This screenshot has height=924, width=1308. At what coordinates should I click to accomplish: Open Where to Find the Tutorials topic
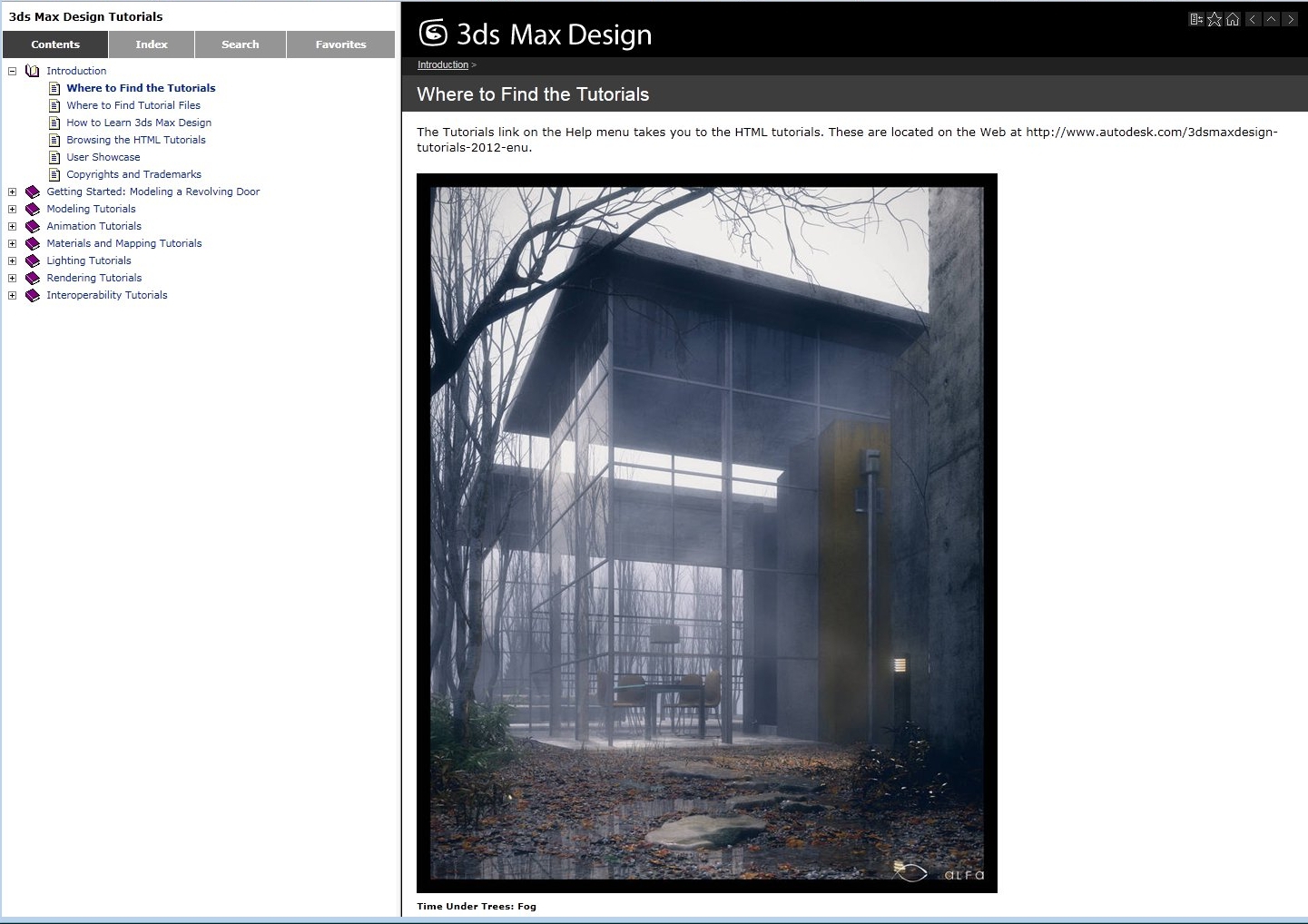141,88
